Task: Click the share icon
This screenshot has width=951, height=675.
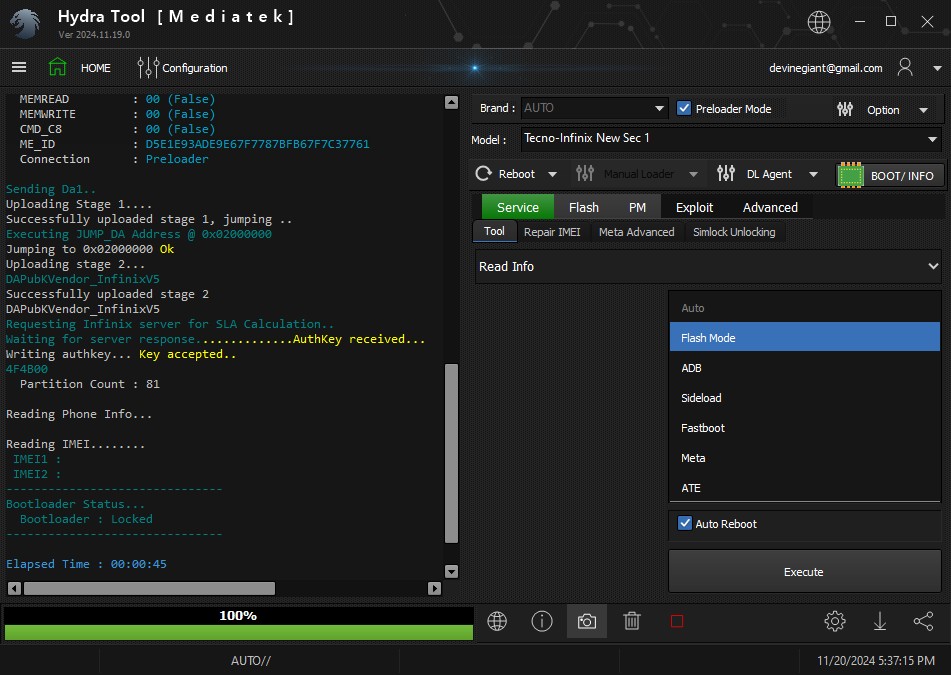Action: click(x=924, y=621)
